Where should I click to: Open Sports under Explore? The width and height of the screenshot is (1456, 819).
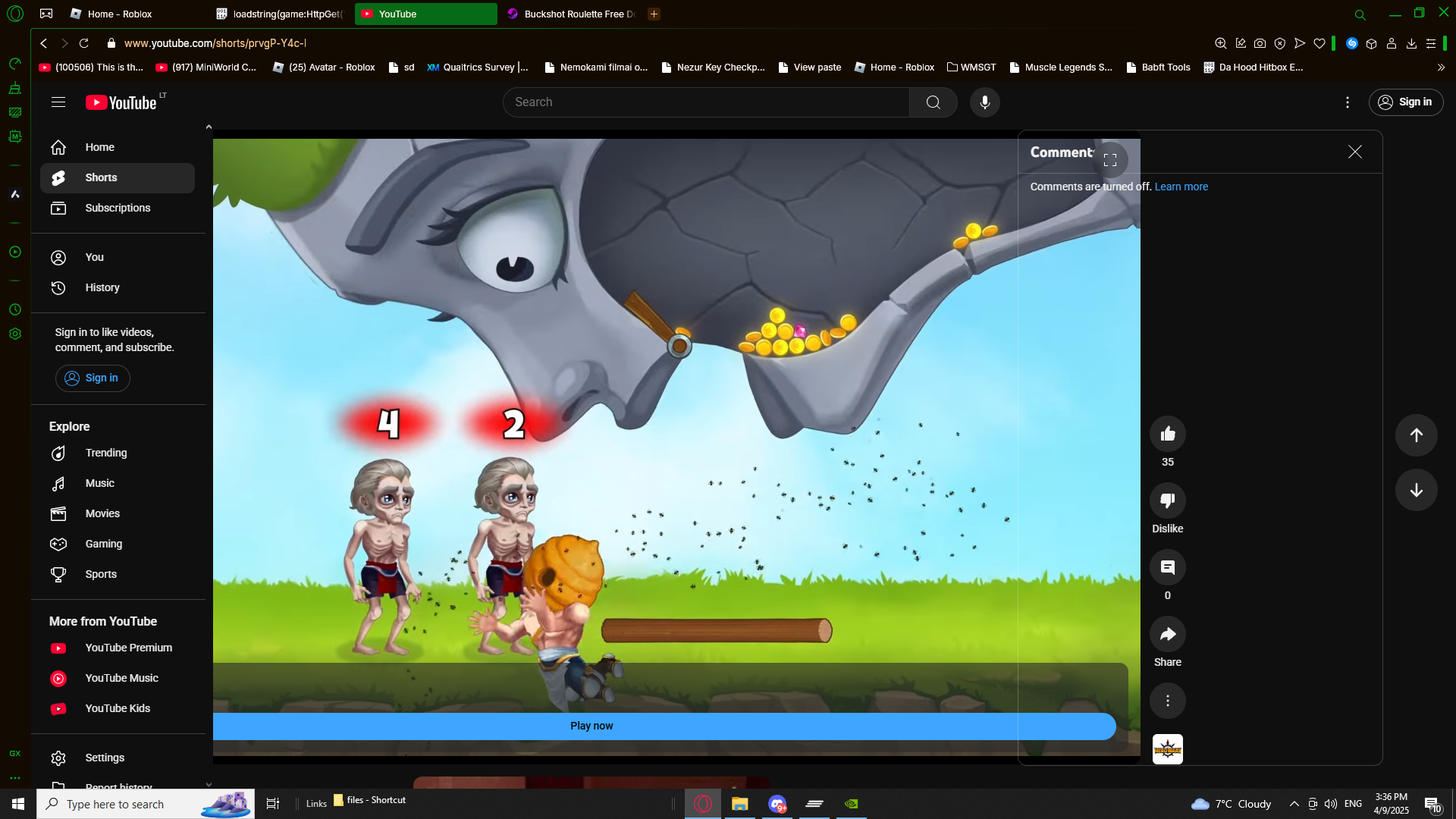(118, 574)
